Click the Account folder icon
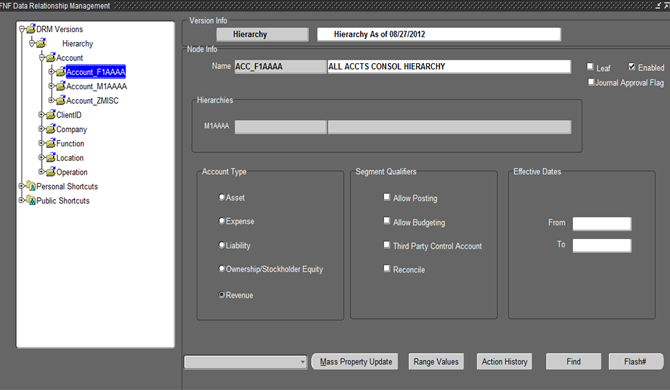Screen dimensions: 670x390 (x=51, y=57)
